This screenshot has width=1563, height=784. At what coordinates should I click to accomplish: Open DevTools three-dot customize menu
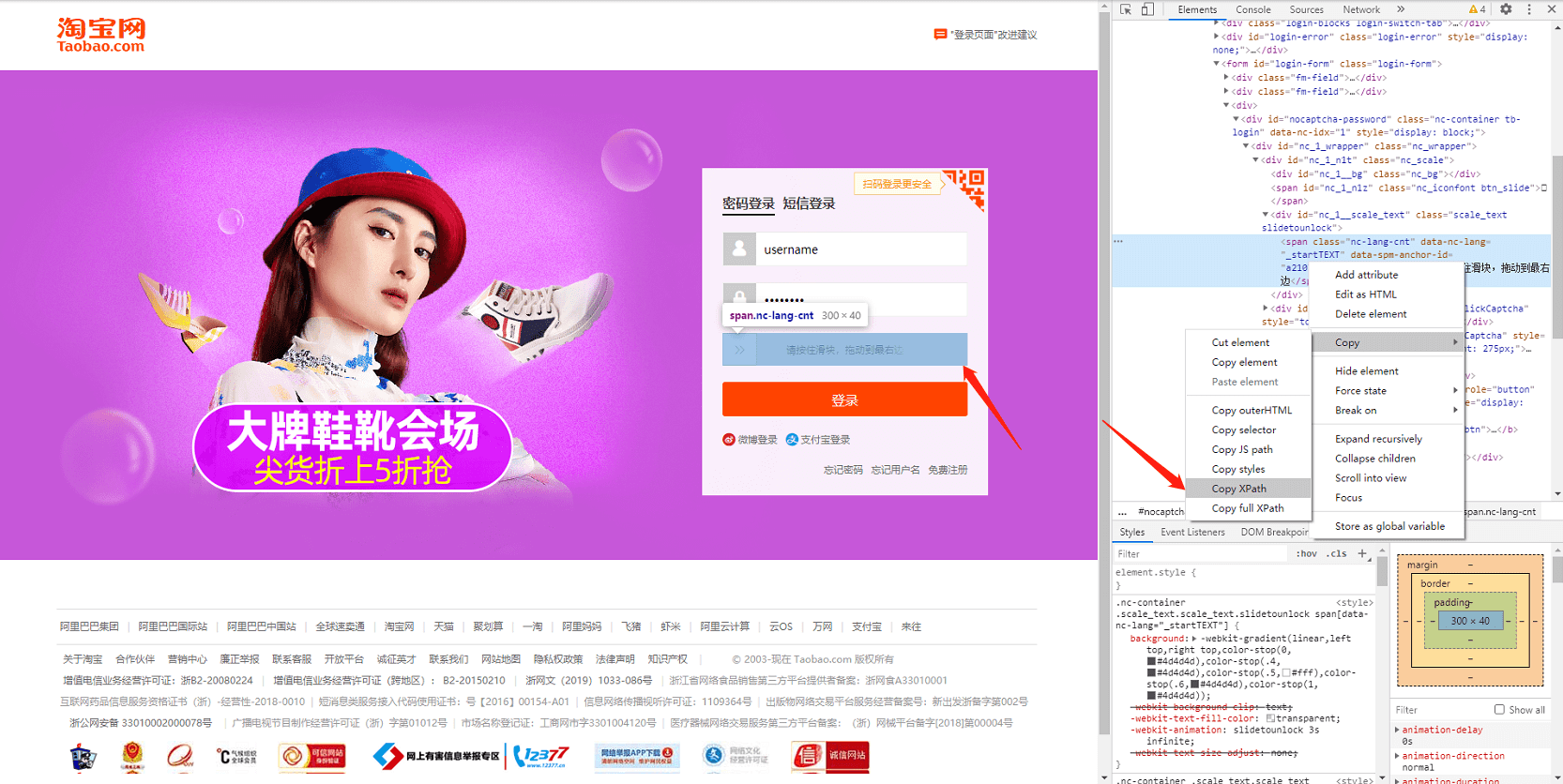[x=1529, y=9]
